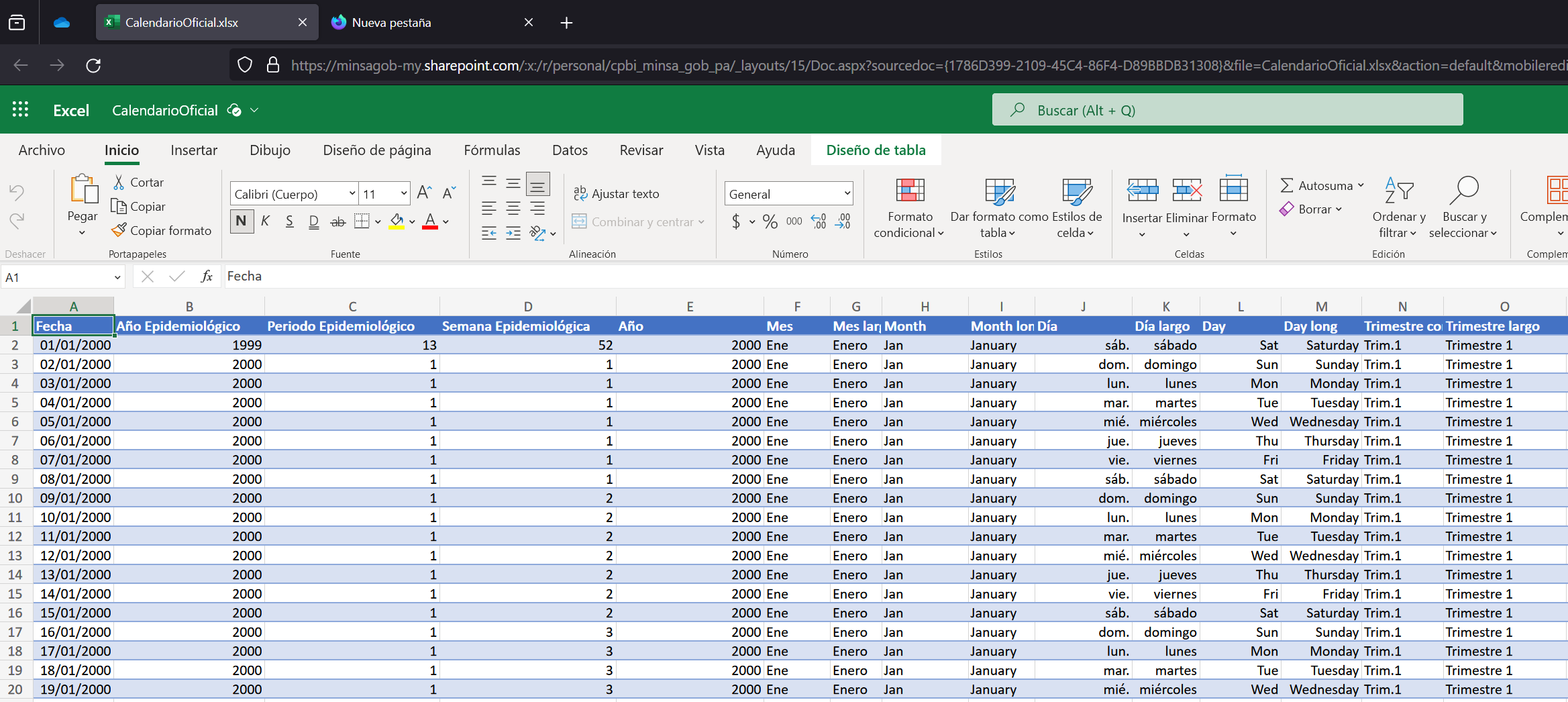Decrease decimal places icon
This screenshot has width=1568, height=702.
[x=843, y=221]
